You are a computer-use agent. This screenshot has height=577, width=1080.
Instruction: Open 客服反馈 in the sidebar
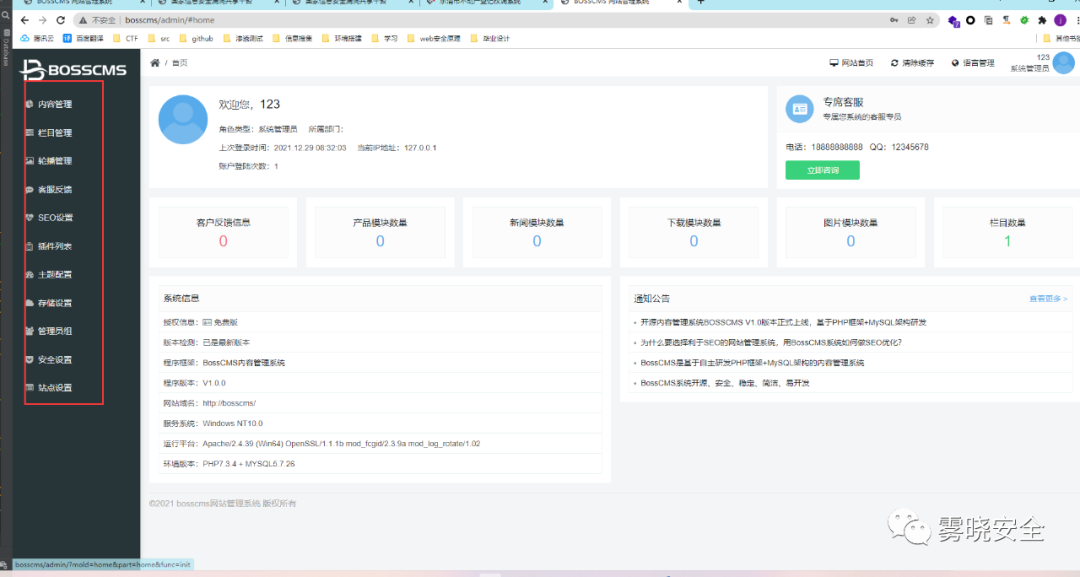(49, 189)
